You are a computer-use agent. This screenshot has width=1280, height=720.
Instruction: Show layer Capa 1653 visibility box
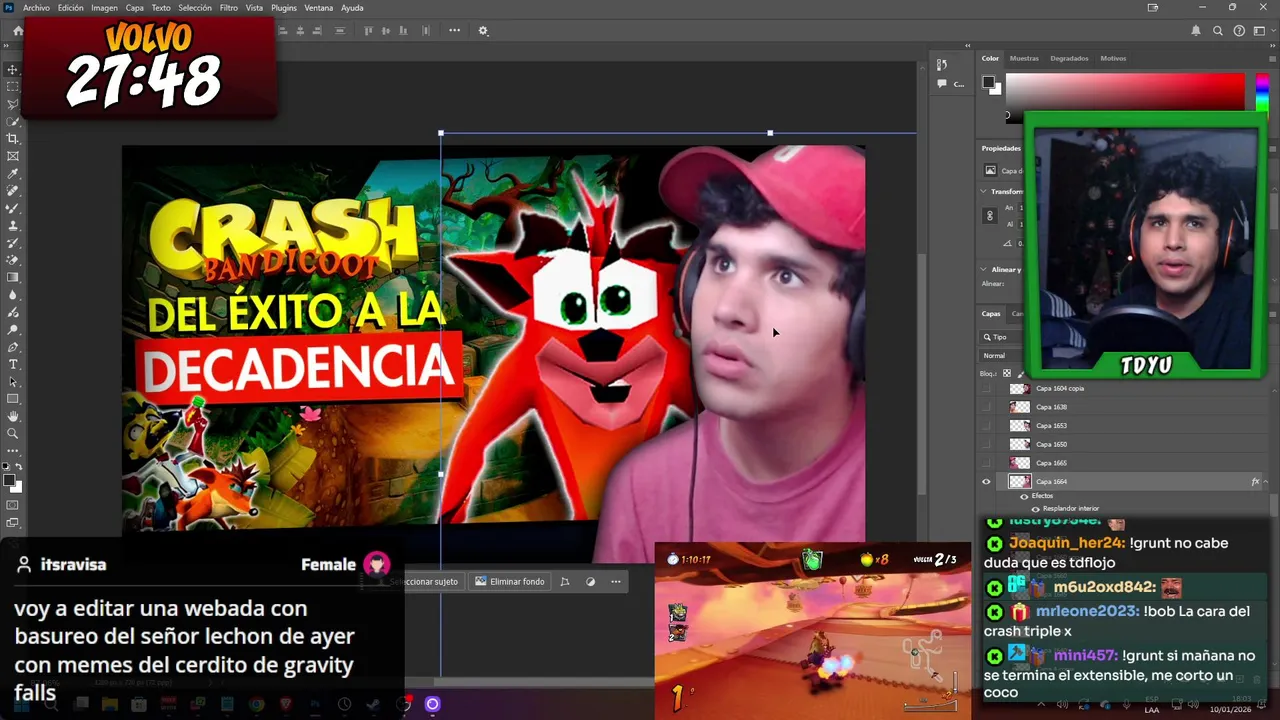click(986, 426)
